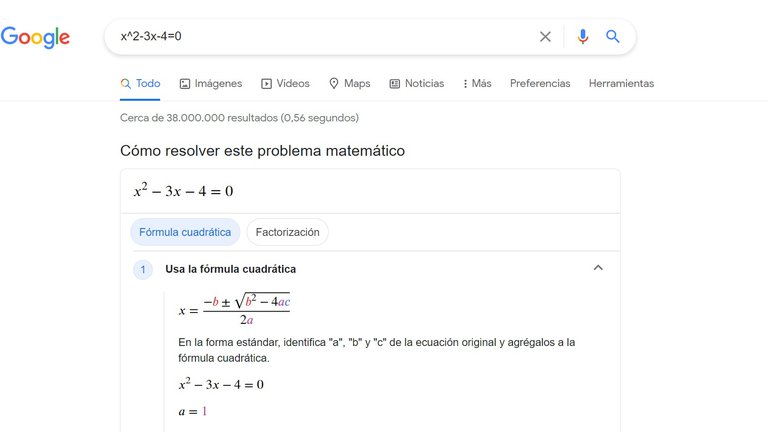The width and height of the screenshot is (768, 432).
Task: Clear the search box with X icon
Action: [x=545, y=37]
